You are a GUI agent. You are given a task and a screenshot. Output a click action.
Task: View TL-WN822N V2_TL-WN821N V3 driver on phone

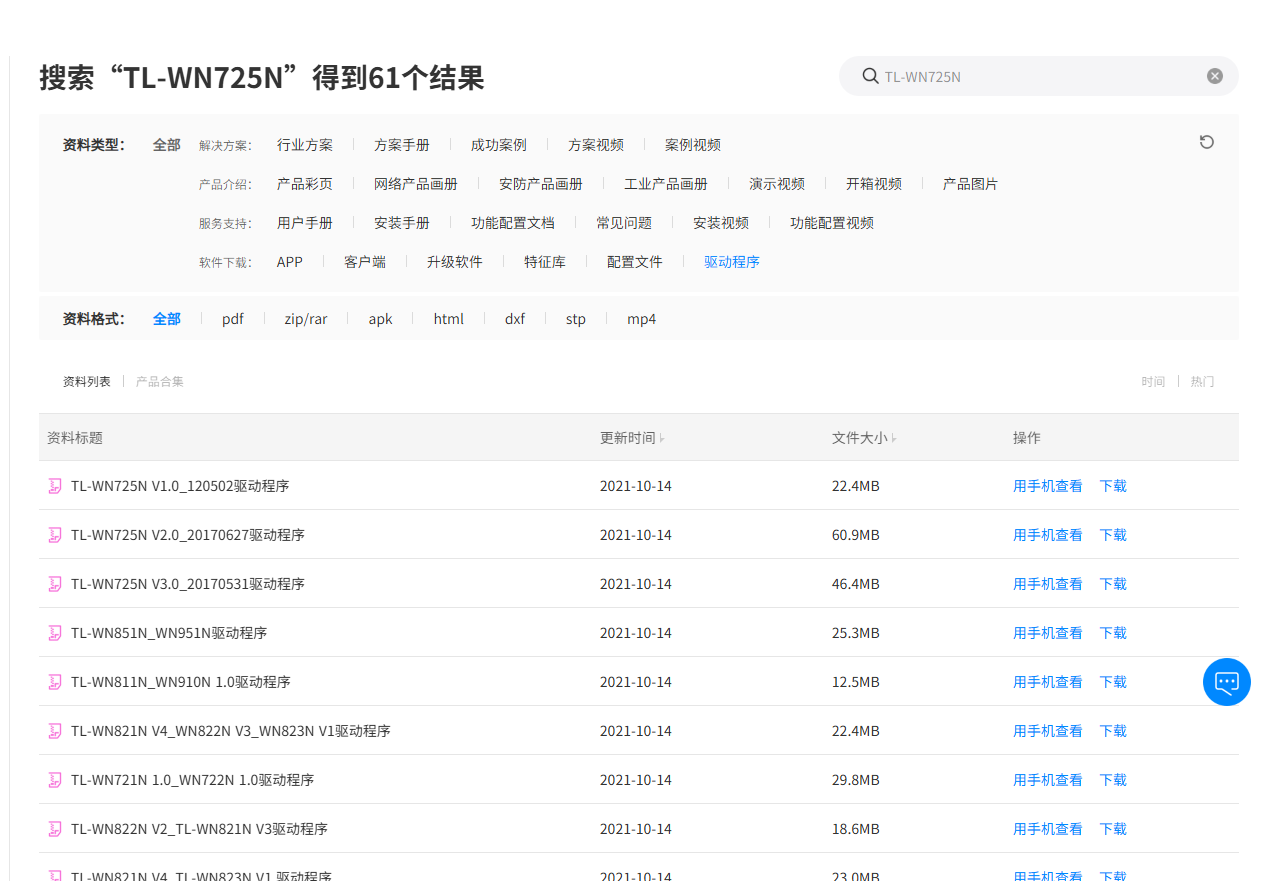coord(1048,829)
